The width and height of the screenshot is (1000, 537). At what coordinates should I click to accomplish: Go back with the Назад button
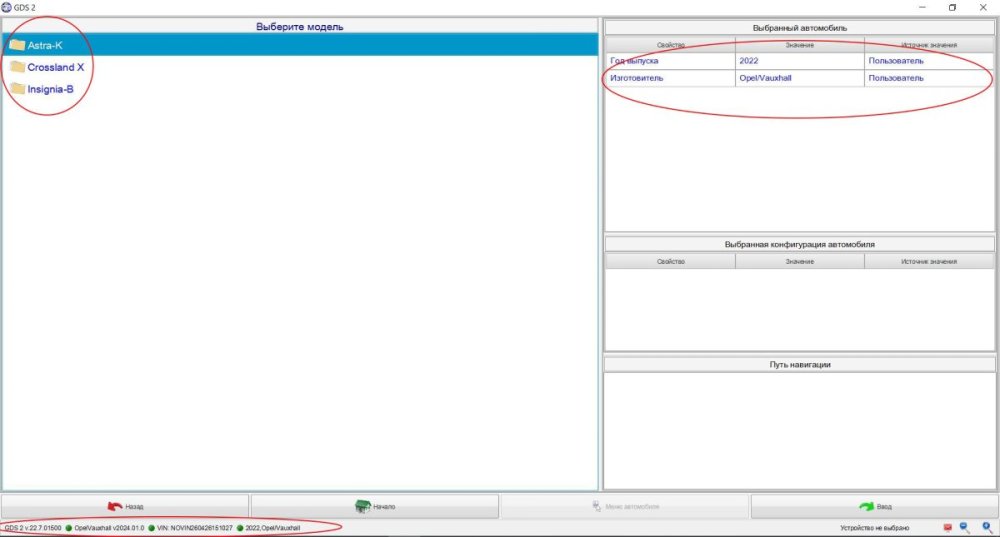[x=125, y=506]
